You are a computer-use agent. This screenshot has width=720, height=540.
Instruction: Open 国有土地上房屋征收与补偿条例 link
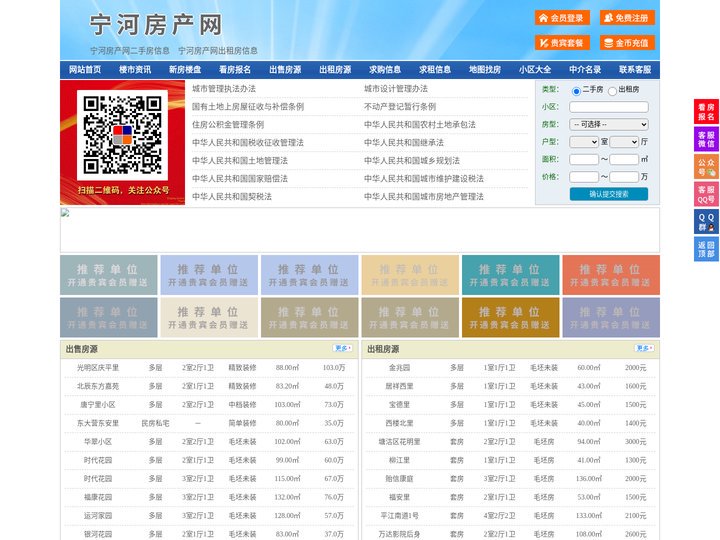[248, 107]
